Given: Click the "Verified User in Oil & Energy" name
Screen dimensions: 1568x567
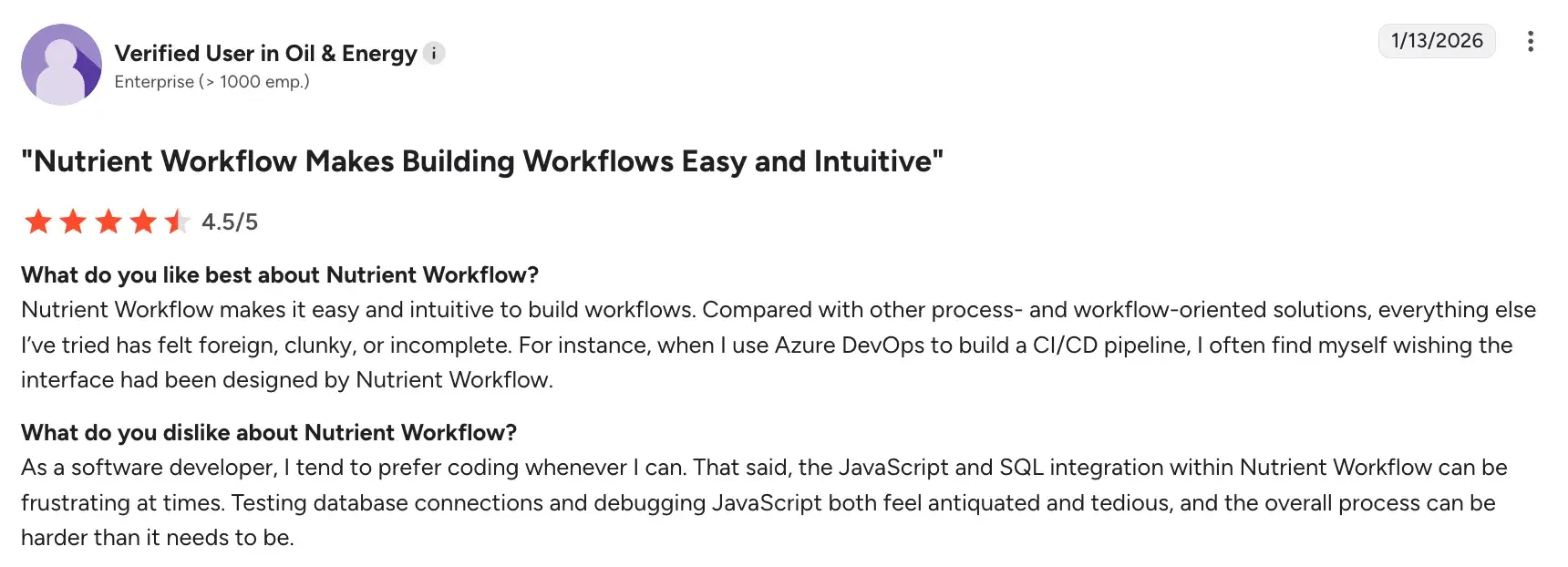Looking at the screenshot, I should point(265,54).
